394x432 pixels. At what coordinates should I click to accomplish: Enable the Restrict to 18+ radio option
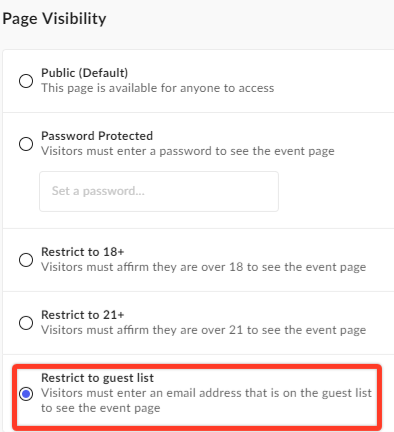point(26,260)
